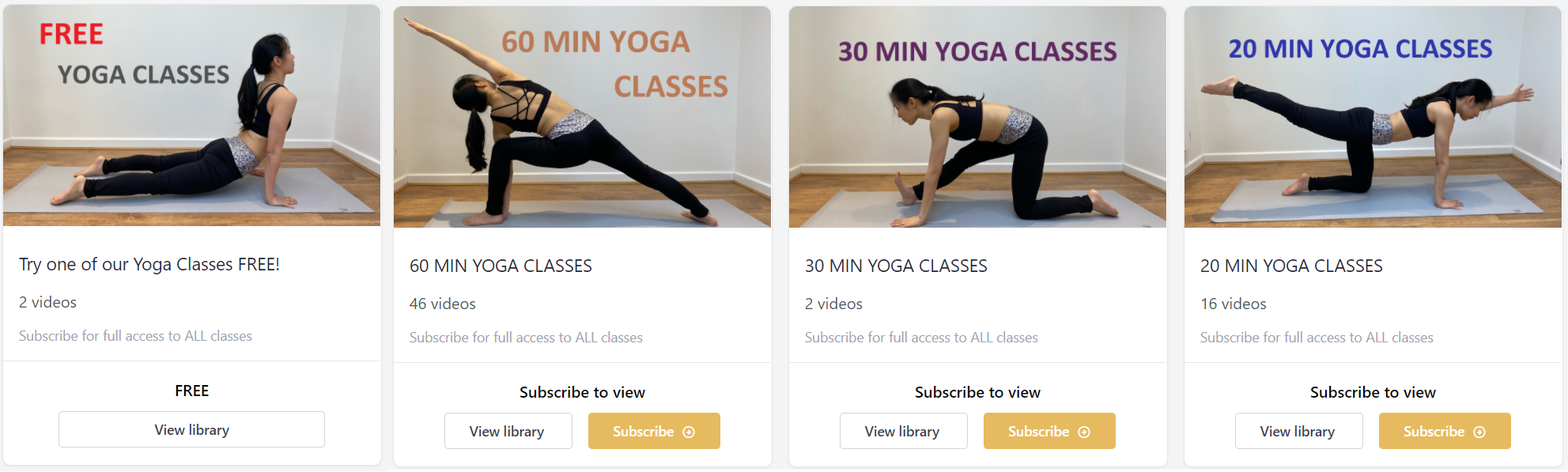The width and height of the screenshot is (1568, 472).
Task: Select the 'Try one of our Yoga Classes FREE!' title
Action: pos(149,264)
